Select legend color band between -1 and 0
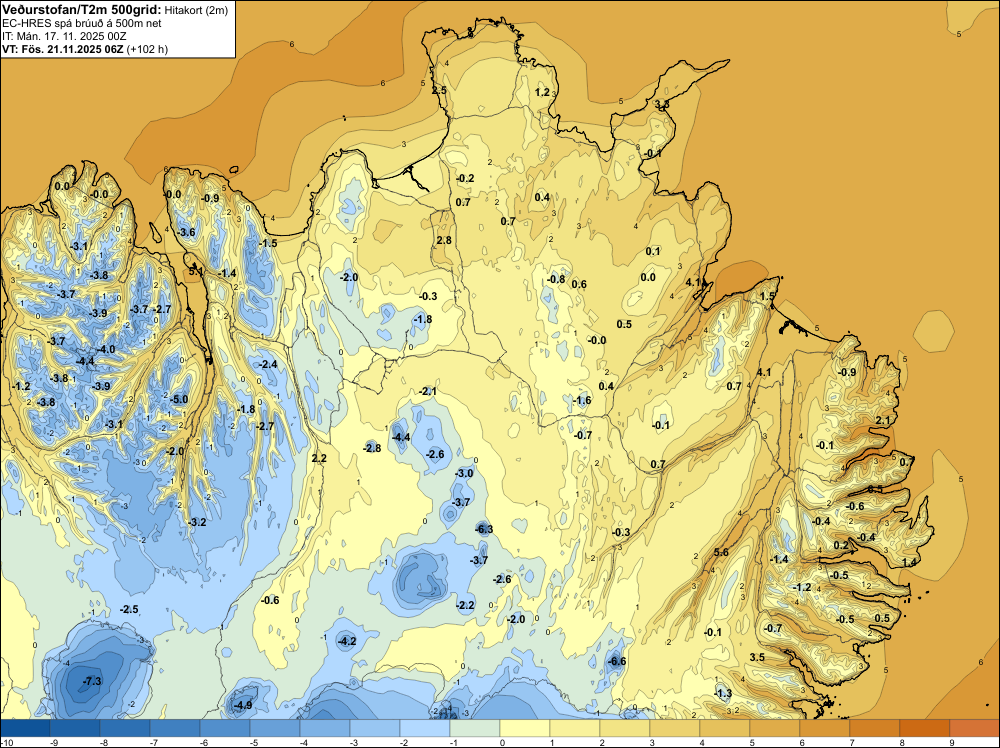This screenshot has width=1000, height=748. coord(475,728)
